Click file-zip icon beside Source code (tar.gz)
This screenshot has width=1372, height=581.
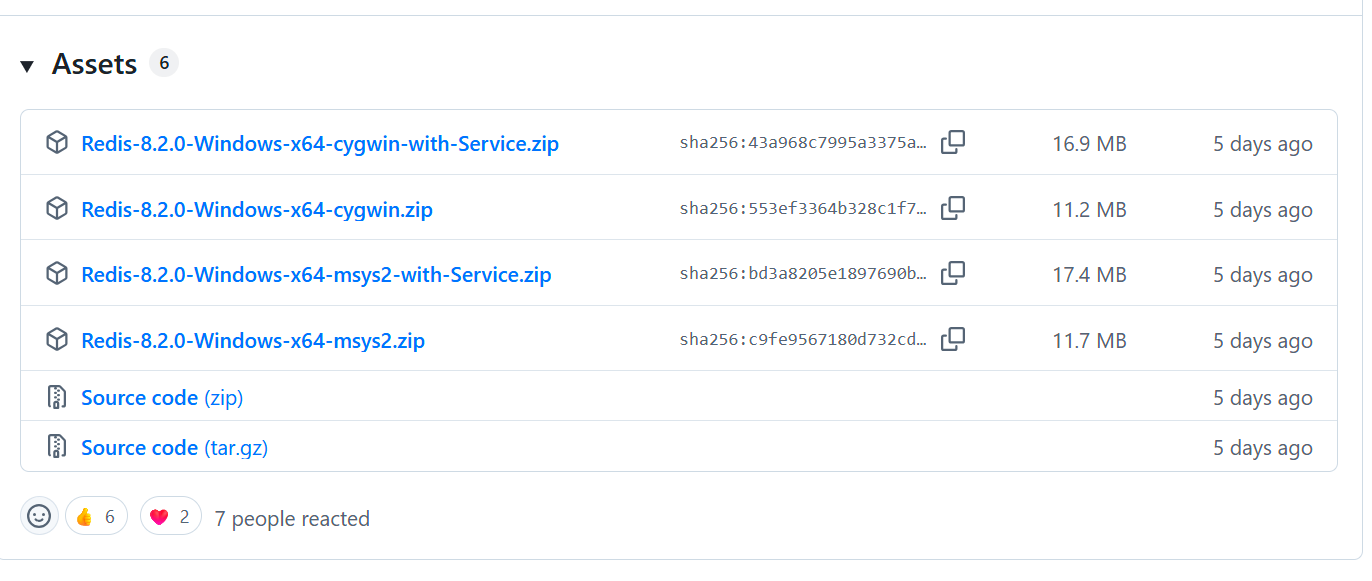[57, 447]
